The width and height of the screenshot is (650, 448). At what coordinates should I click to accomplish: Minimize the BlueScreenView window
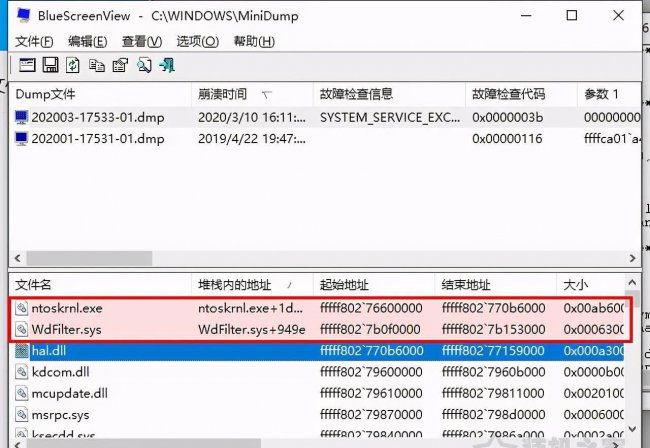[526, 16]
